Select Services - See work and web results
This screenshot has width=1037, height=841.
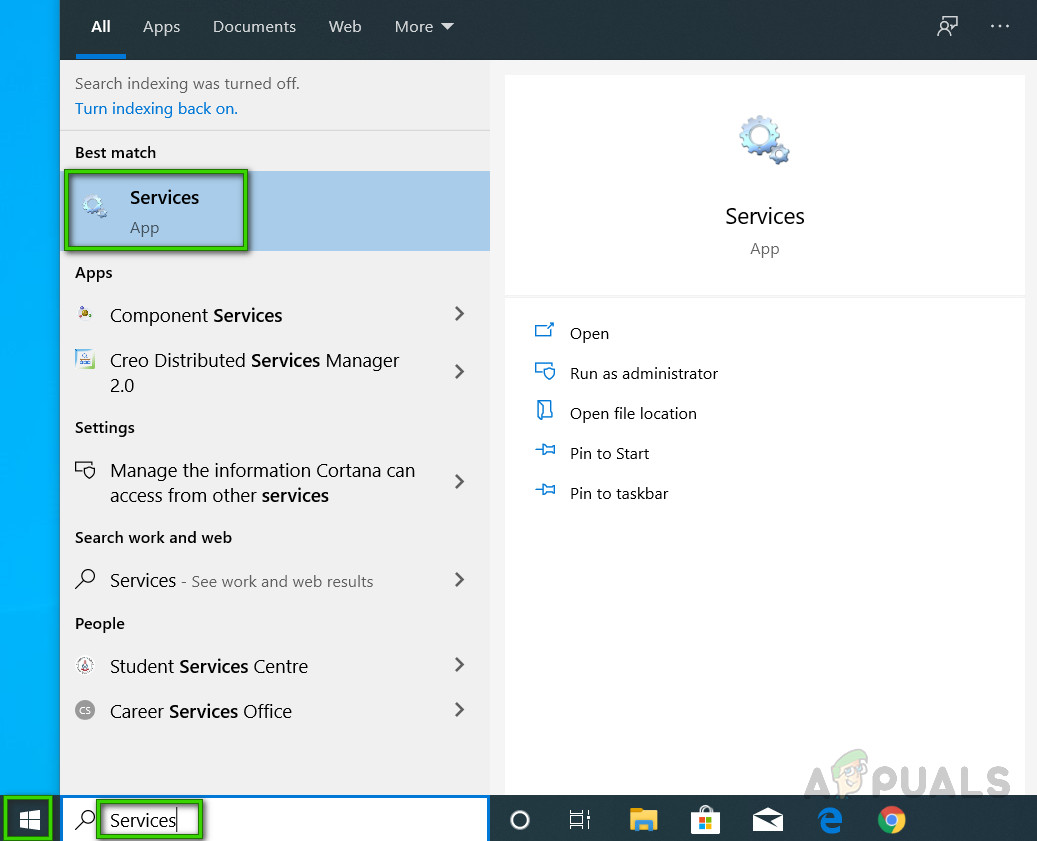[241, 581]
